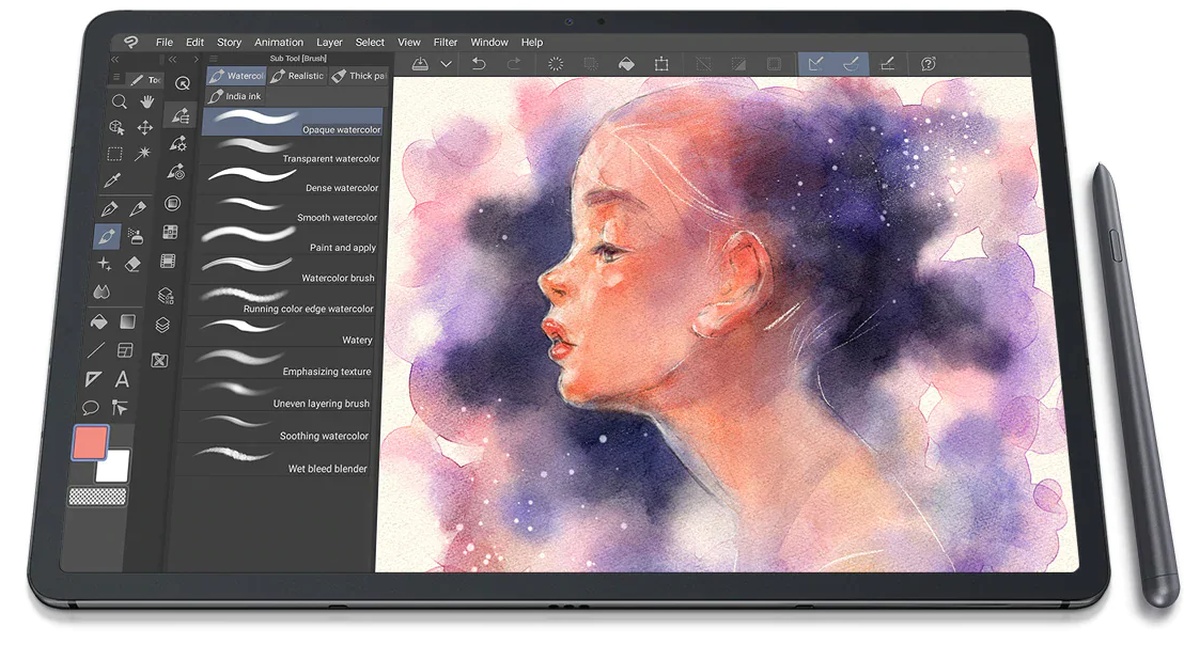Select the Eraser tool
The height and width of the screenshot is (645, 1200).
coord(133,264)
